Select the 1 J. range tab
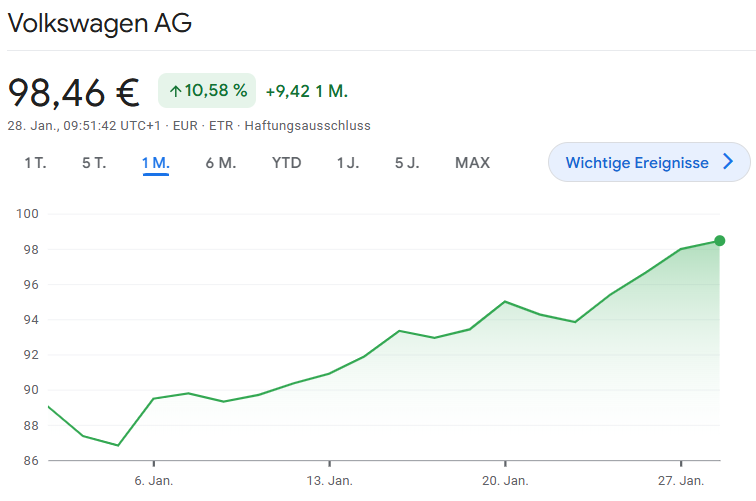The height and width of the screenshot is (501, 756). pyautogui.click(x=348, y=163)
